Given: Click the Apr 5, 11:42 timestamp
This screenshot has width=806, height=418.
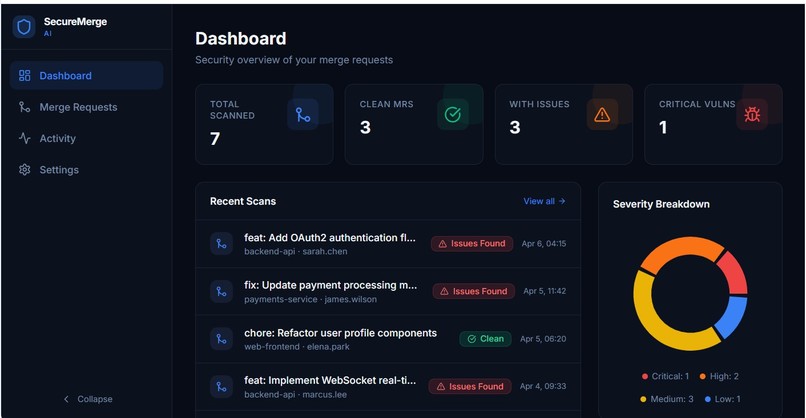Looking at the screenshot, I should [x=545, y=291].
